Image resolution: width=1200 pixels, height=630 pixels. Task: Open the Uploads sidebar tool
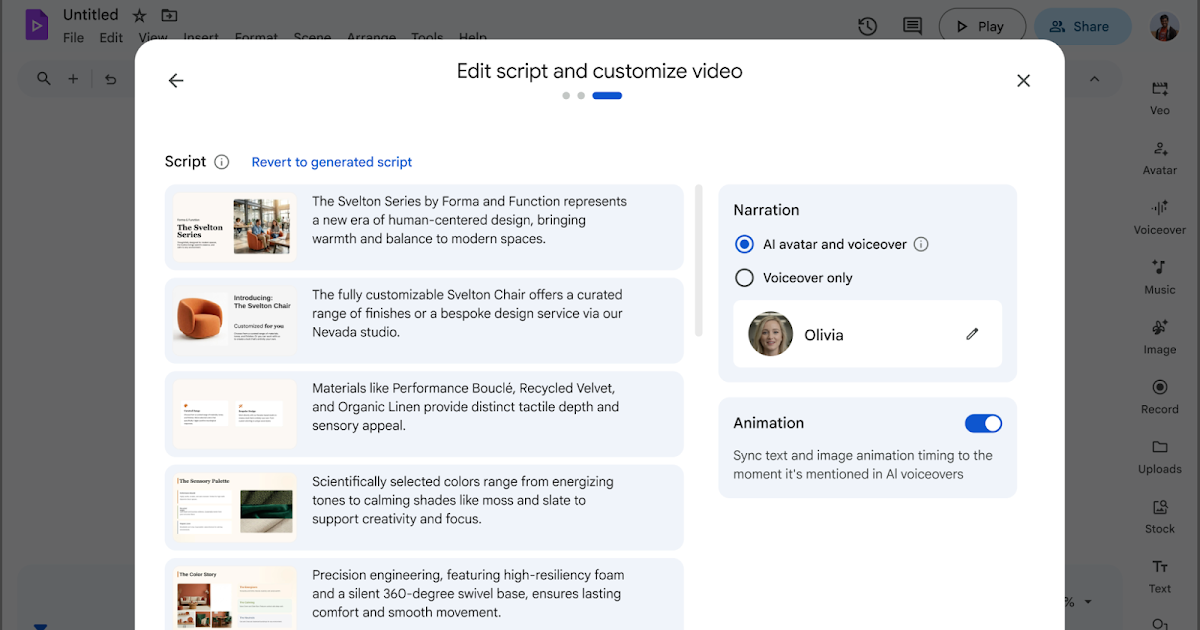[1160, 457]
